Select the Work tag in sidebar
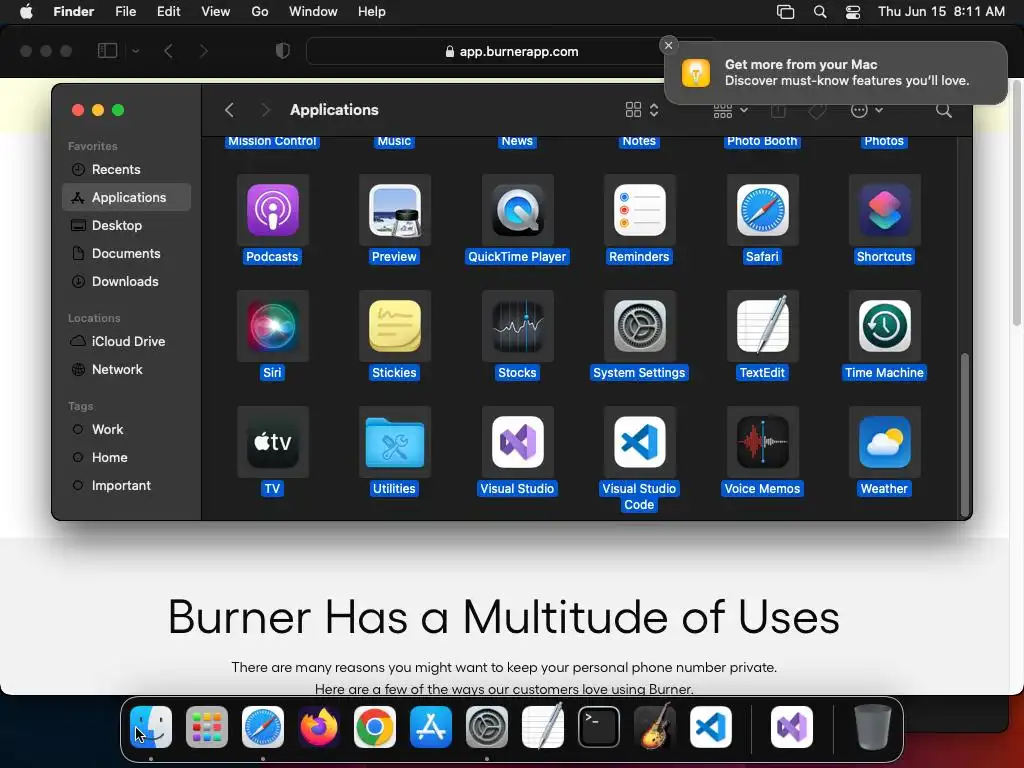This screenshot has height=768, width=1024. pos(127,429)
